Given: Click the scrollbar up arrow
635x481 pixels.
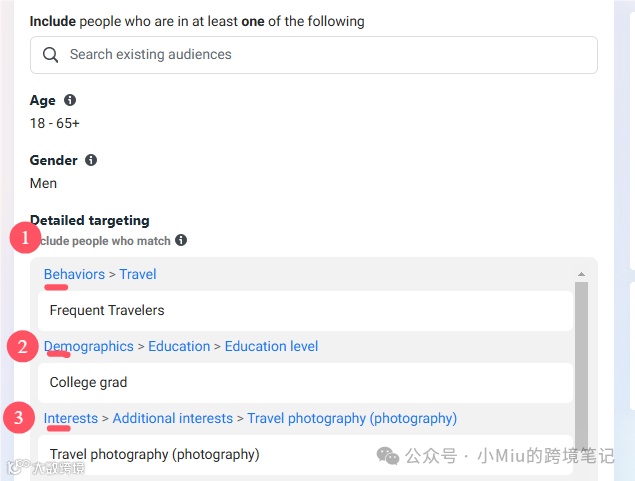Looking at the screenshot, I should coord(581,274).
